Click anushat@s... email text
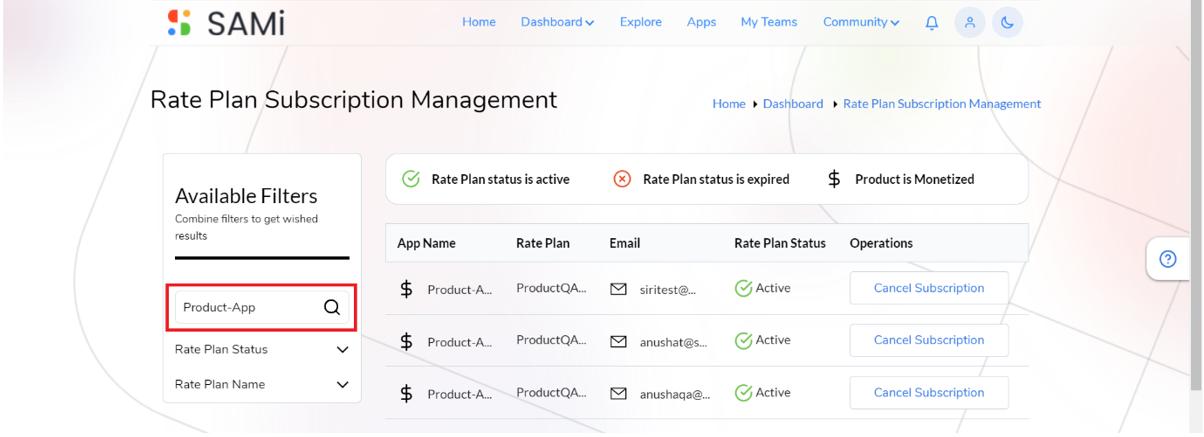The height and width of the screenshot is (437, 1204). click(674, 342)
